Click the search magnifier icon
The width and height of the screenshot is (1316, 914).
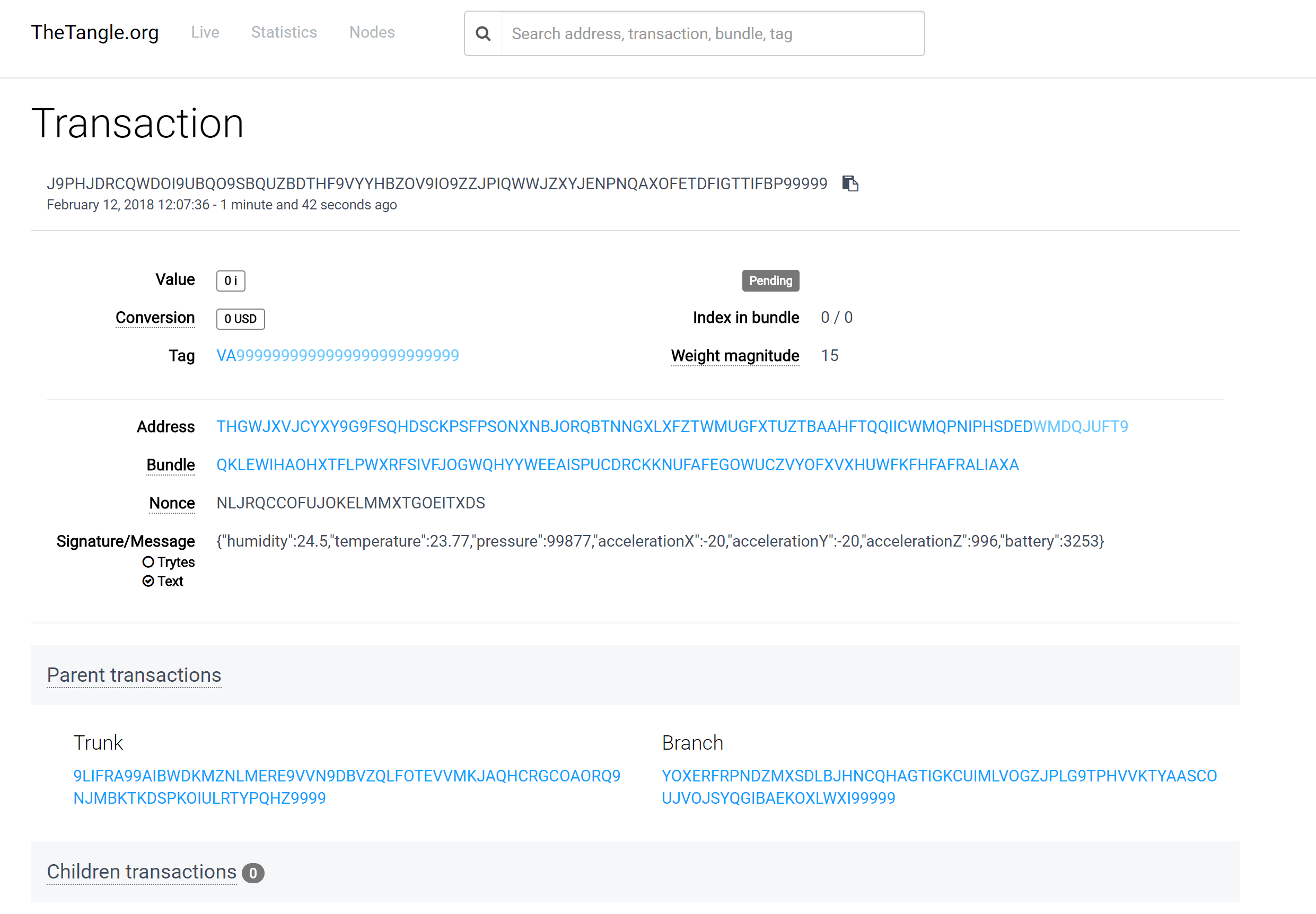(482, 34)
